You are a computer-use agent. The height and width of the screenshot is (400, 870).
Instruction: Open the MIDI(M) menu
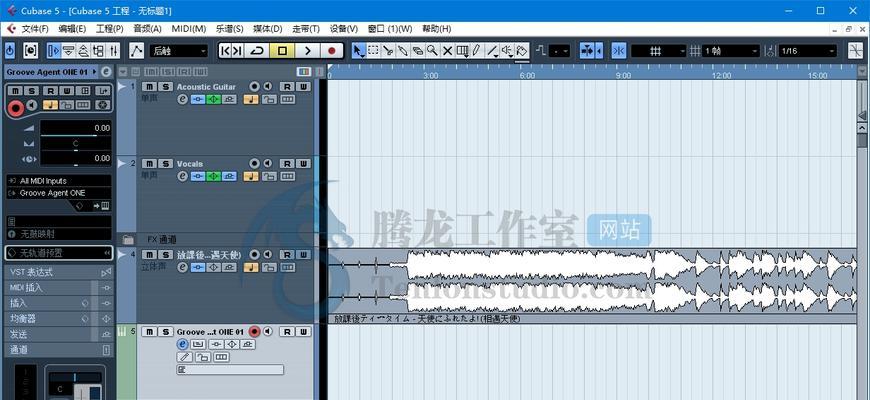click(x=189, y=29)
